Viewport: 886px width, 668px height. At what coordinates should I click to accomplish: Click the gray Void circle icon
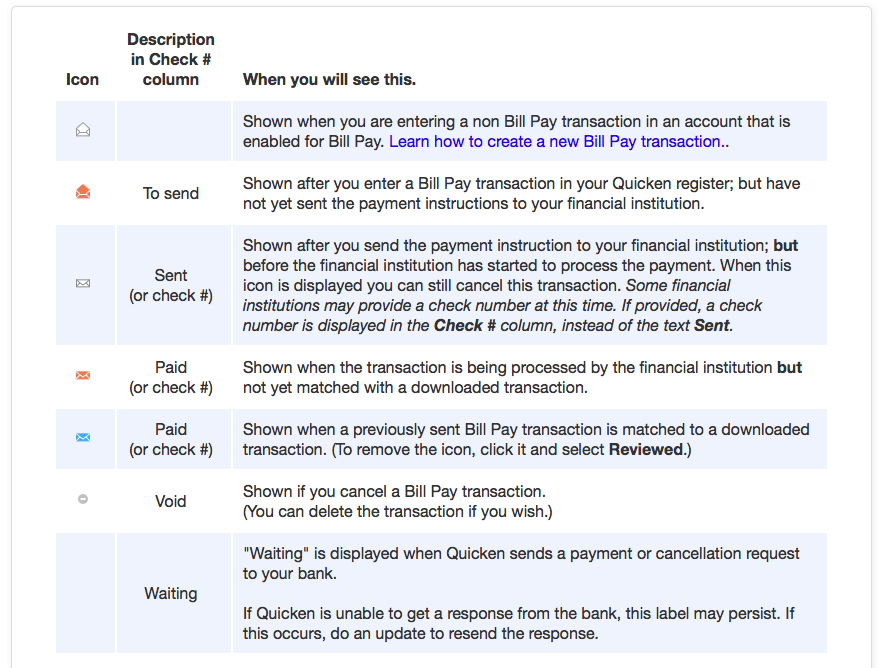click(83, 499)
